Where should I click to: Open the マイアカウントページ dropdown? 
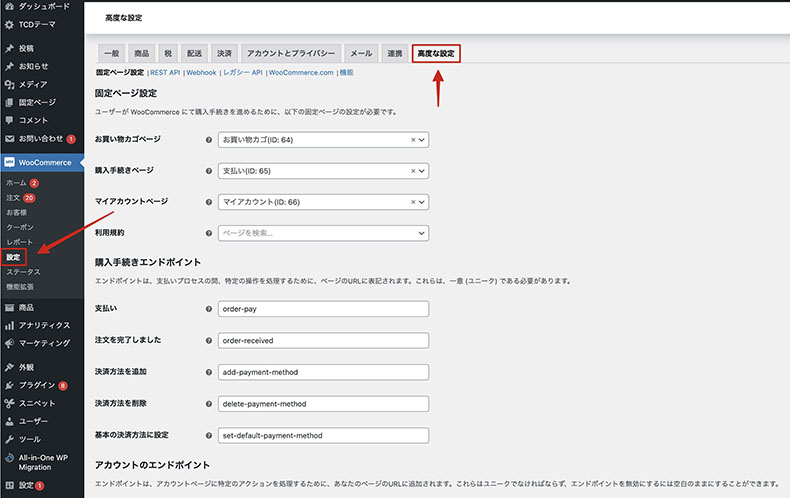point(323,202)
